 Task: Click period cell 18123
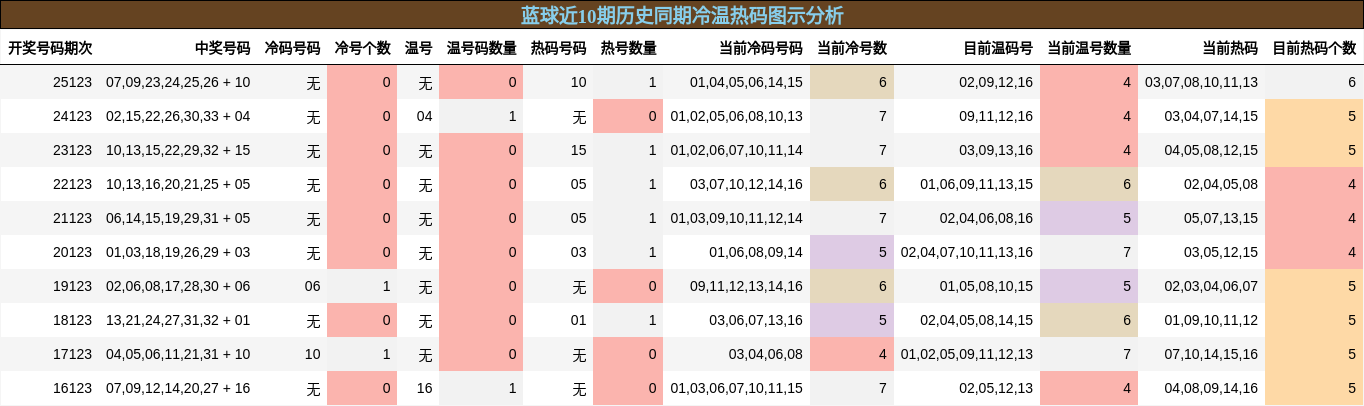point(72,320)
